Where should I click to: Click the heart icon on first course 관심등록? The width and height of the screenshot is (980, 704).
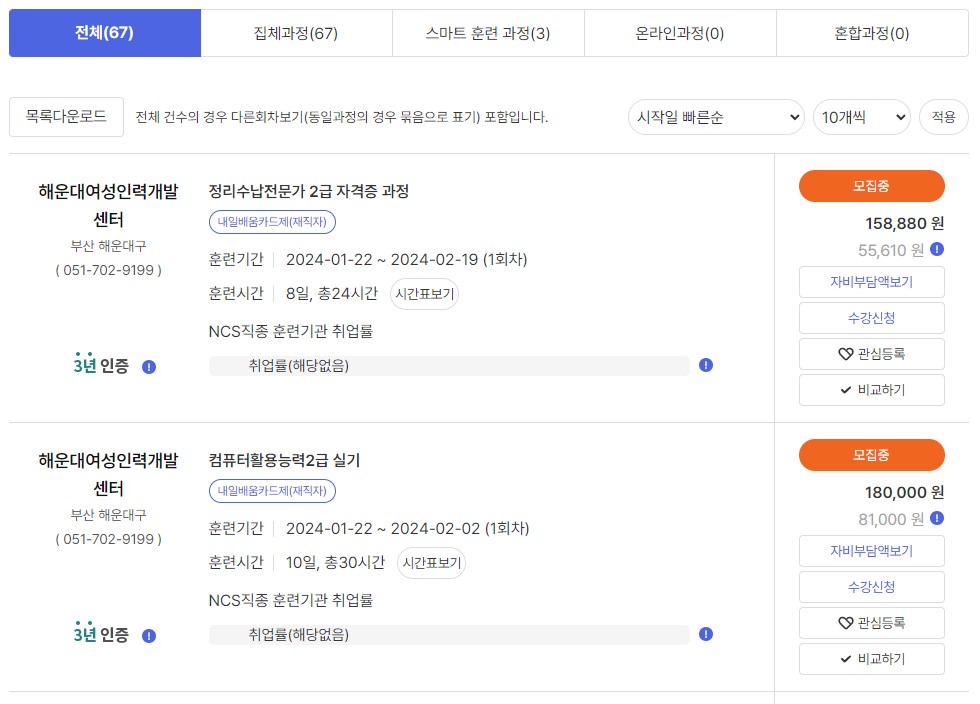point(847,353)
